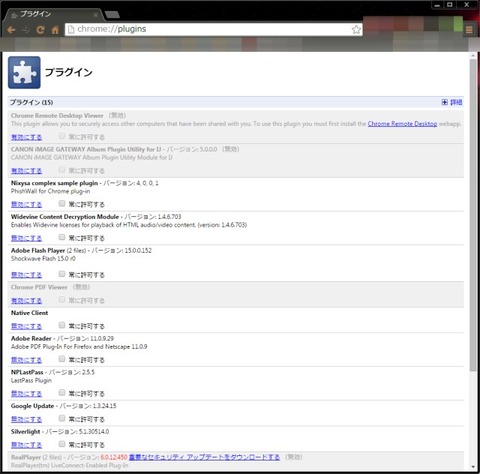
Task: Click the vertical scrollbar thumb
Action: (473, 215)
